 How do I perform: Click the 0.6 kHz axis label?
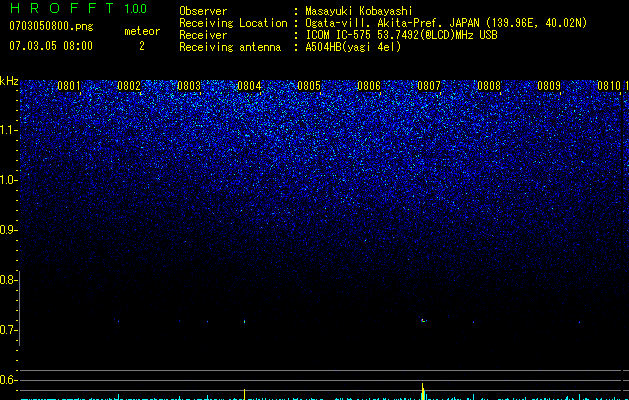click(8, 380)
